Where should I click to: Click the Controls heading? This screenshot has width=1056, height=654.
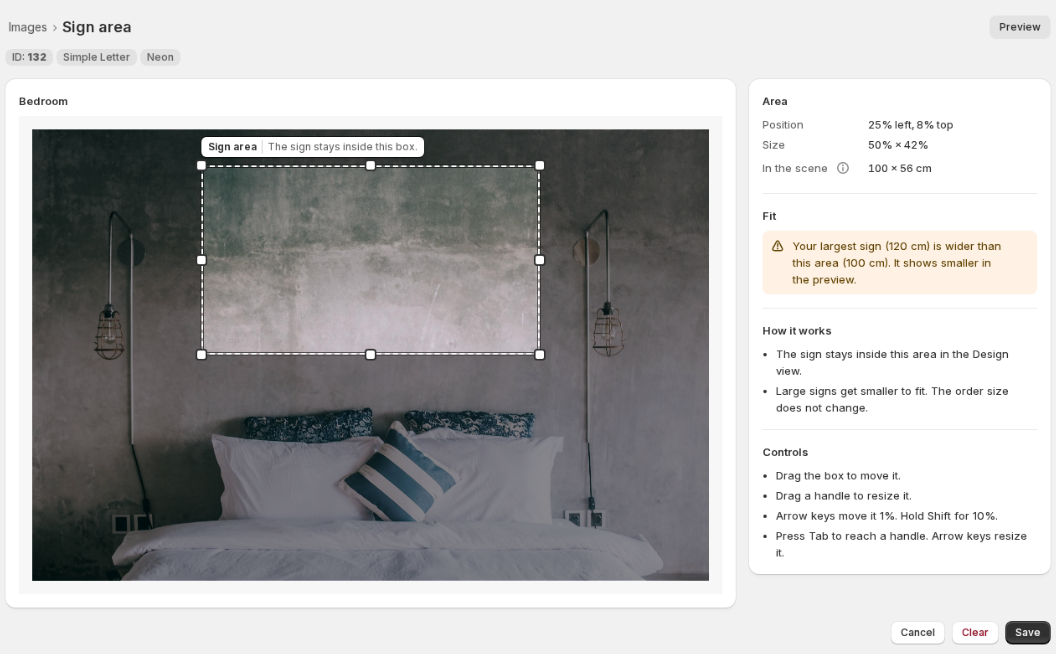point(785,453)
